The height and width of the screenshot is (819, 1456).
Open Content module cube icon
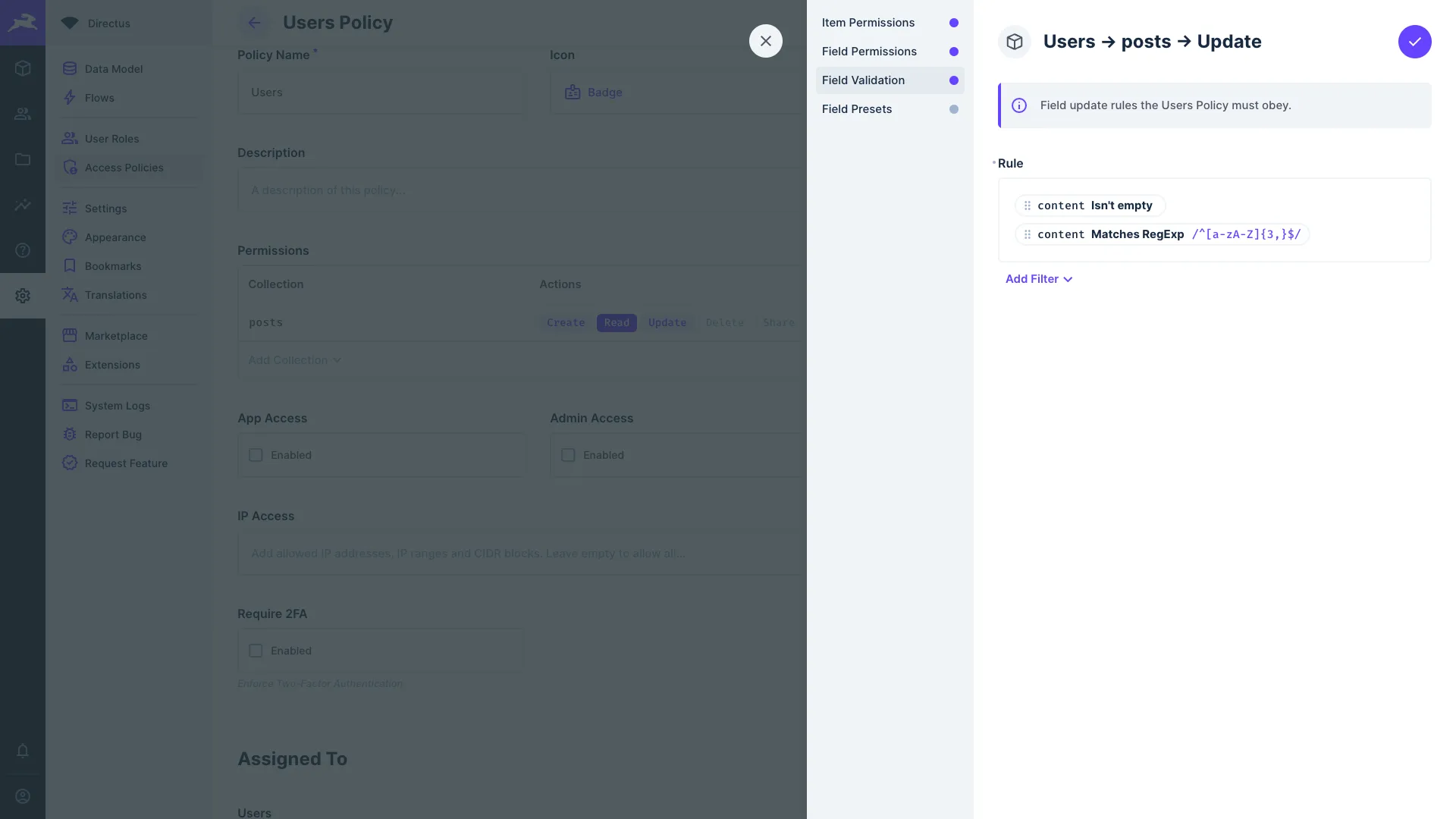coord(23,68)
